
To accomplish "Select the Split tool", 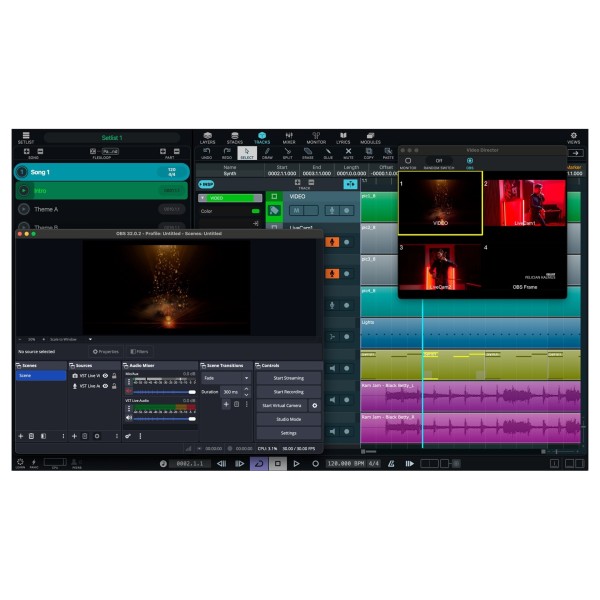I will tap(287, 152).
